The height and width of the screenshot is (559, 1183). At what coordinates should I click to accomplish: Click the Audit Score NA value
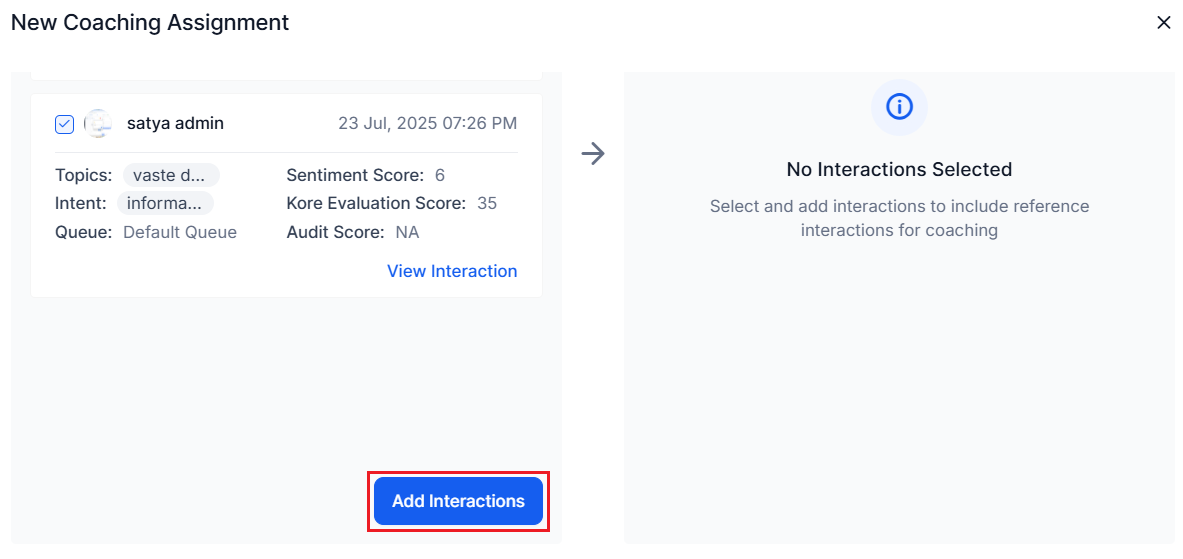point(407,232)
